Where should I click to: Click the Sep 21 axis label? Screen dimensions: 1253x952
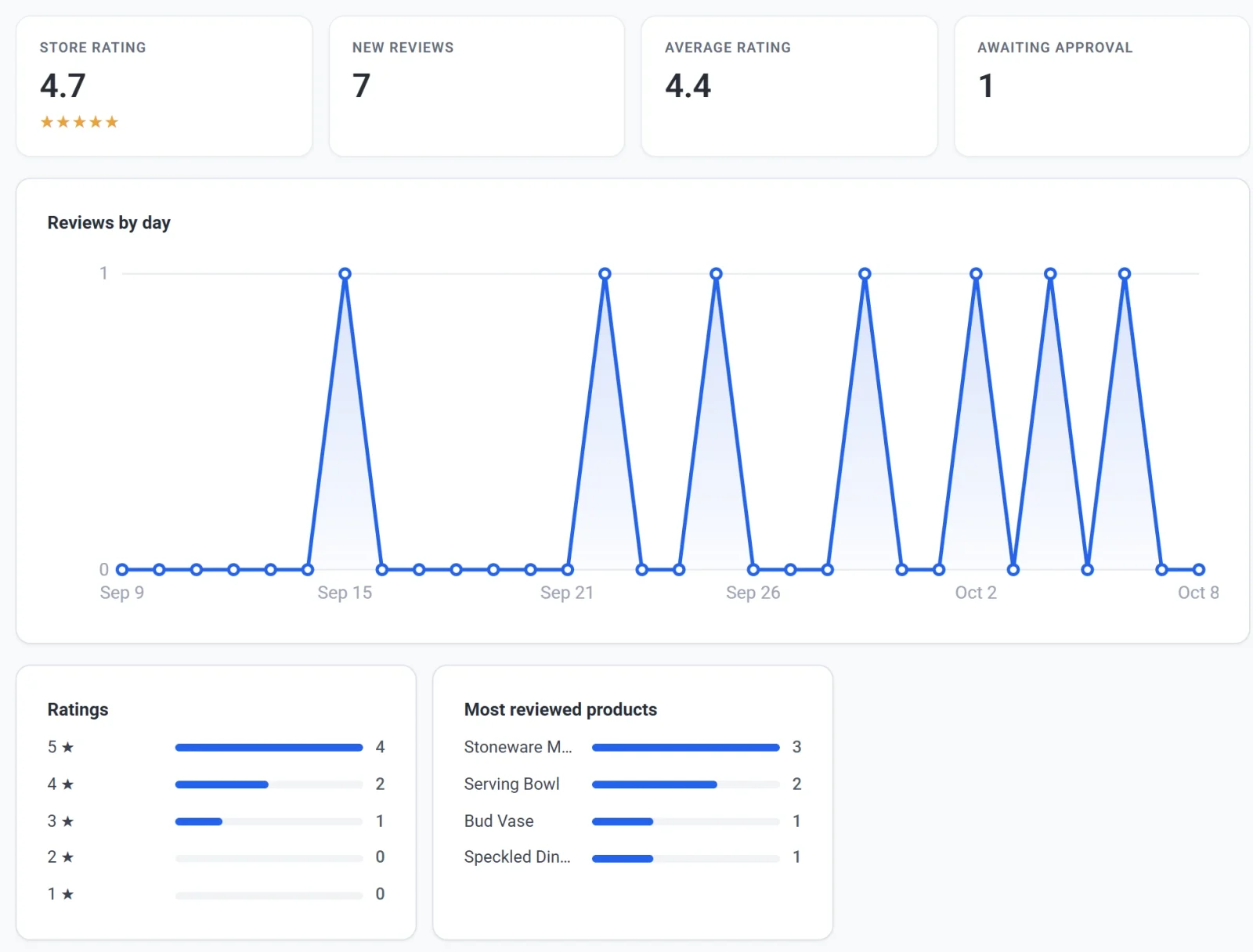pyautogui.click(x=567, y=593)
